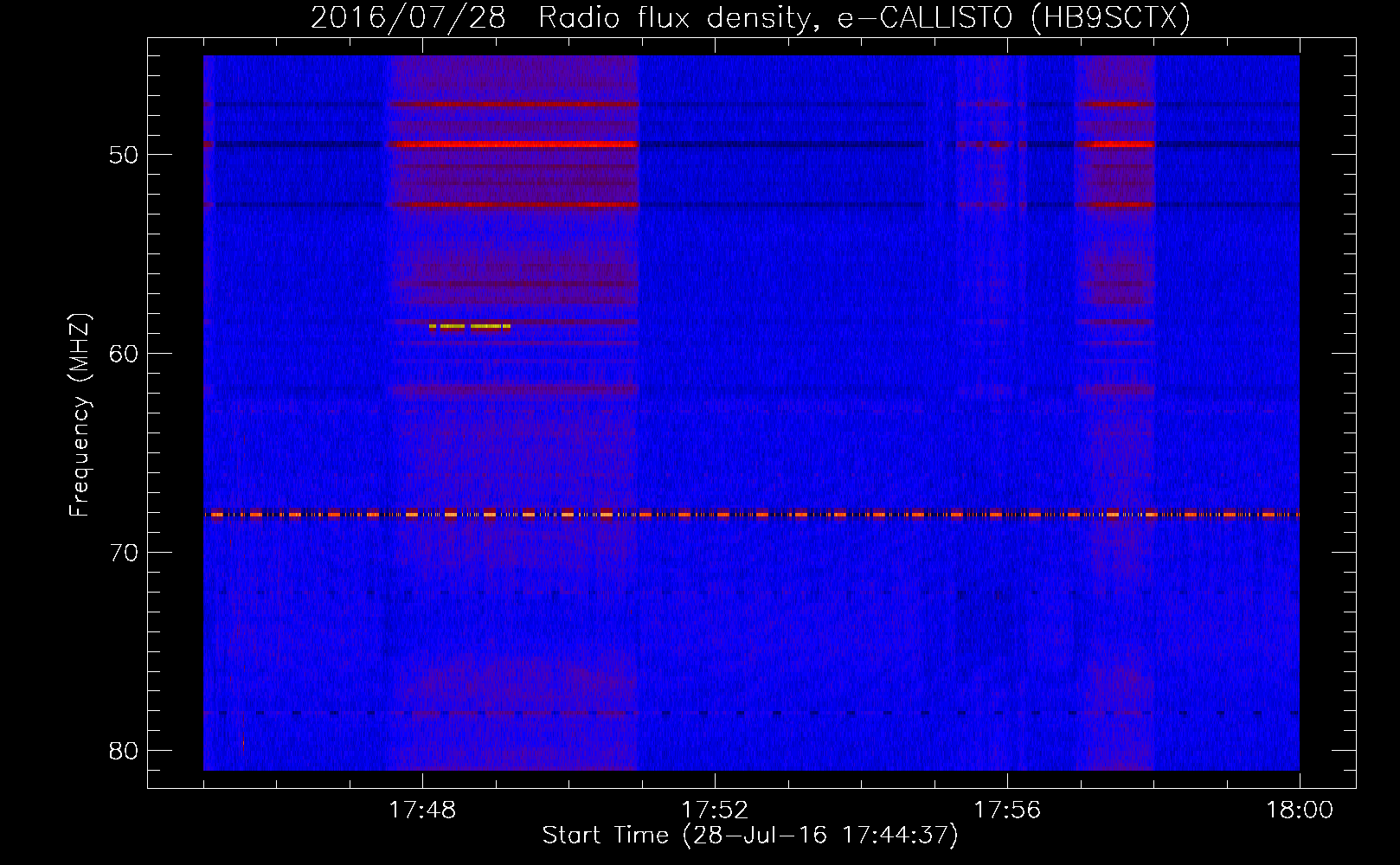Click the 17:56 time tick label
Viewport: 1400px width, 865px height.
1007,811
